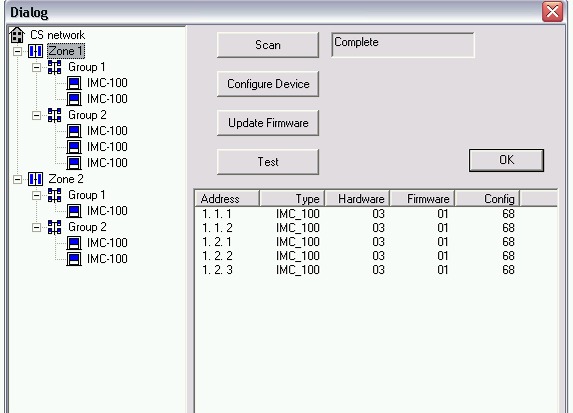This screenshot has width=573, height=413.
Task: Collapse the Zone 1 tree node
Action: pos(17,51)
